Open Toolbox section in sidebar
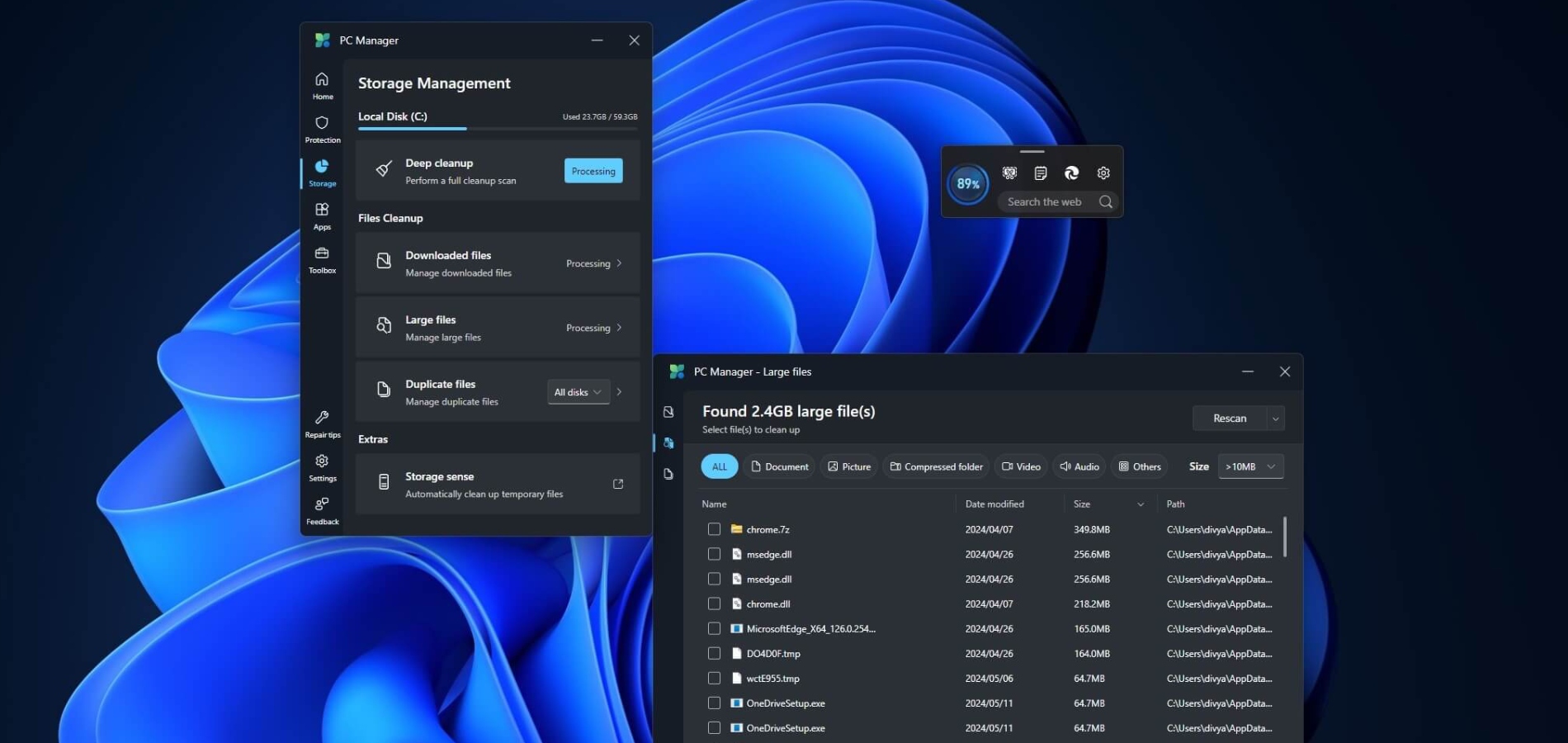1568x743 pixels. [322, 260]
